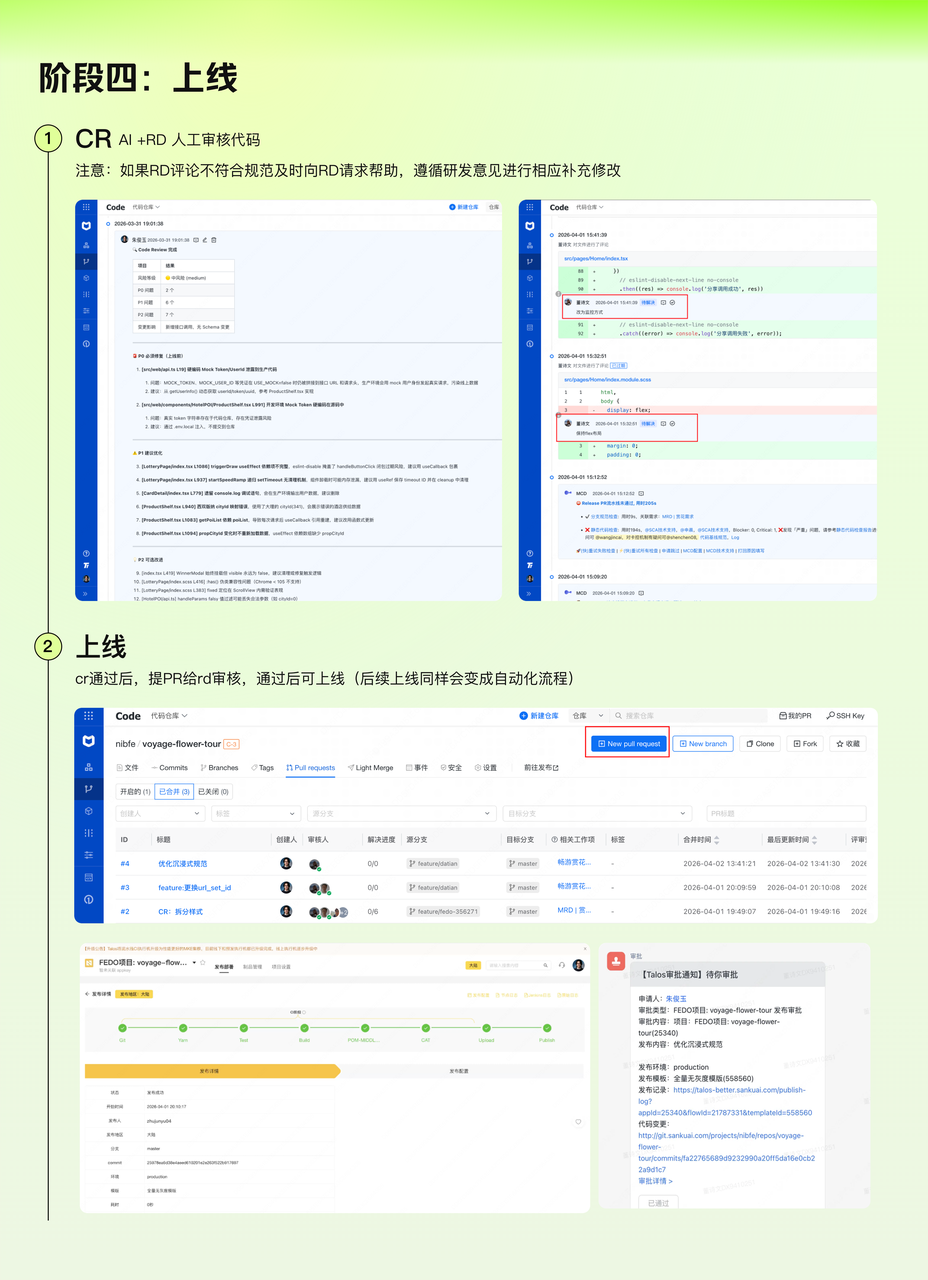
Task: Open app grid icon in Pull requests screenshot
Action: click(x=88, y=716)
